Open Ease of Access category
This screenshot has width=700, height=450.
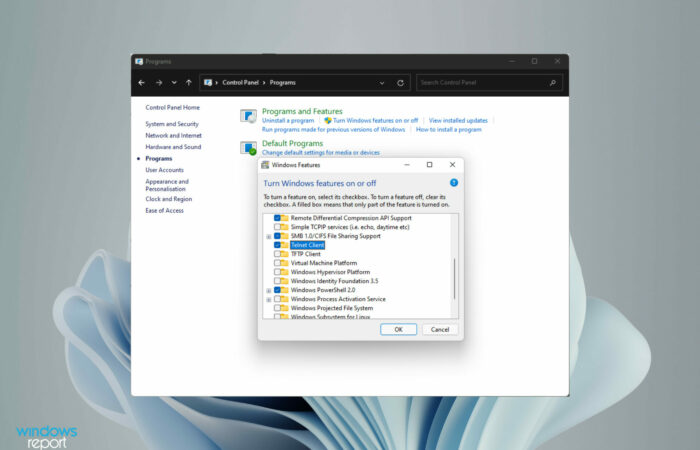[164, 211]
